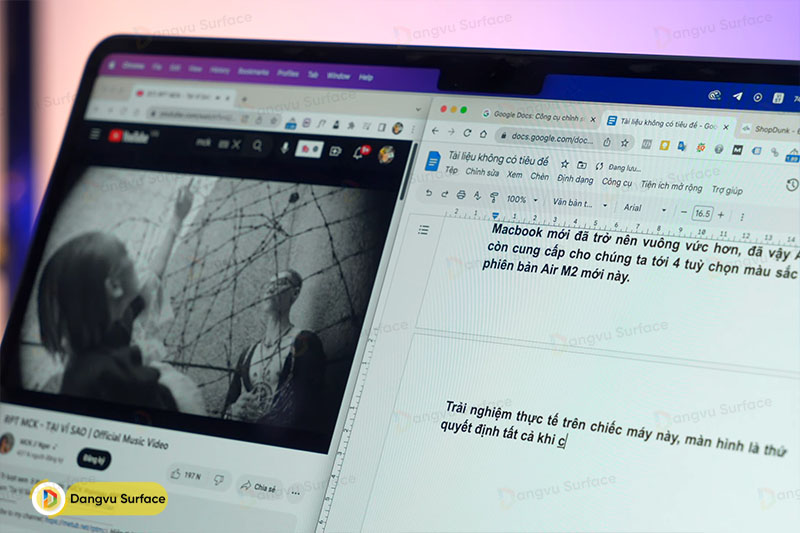Open more actions beside Chia sẻ
This screenshot has height=533, width=800.
(x=296, y=493)
